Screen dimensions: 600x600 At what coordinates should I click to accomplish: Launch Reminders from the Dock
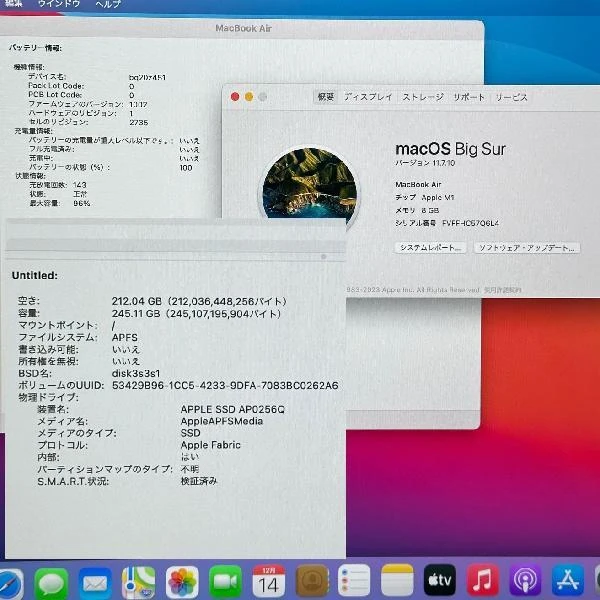pyautogui.click(x=354, y=581)
